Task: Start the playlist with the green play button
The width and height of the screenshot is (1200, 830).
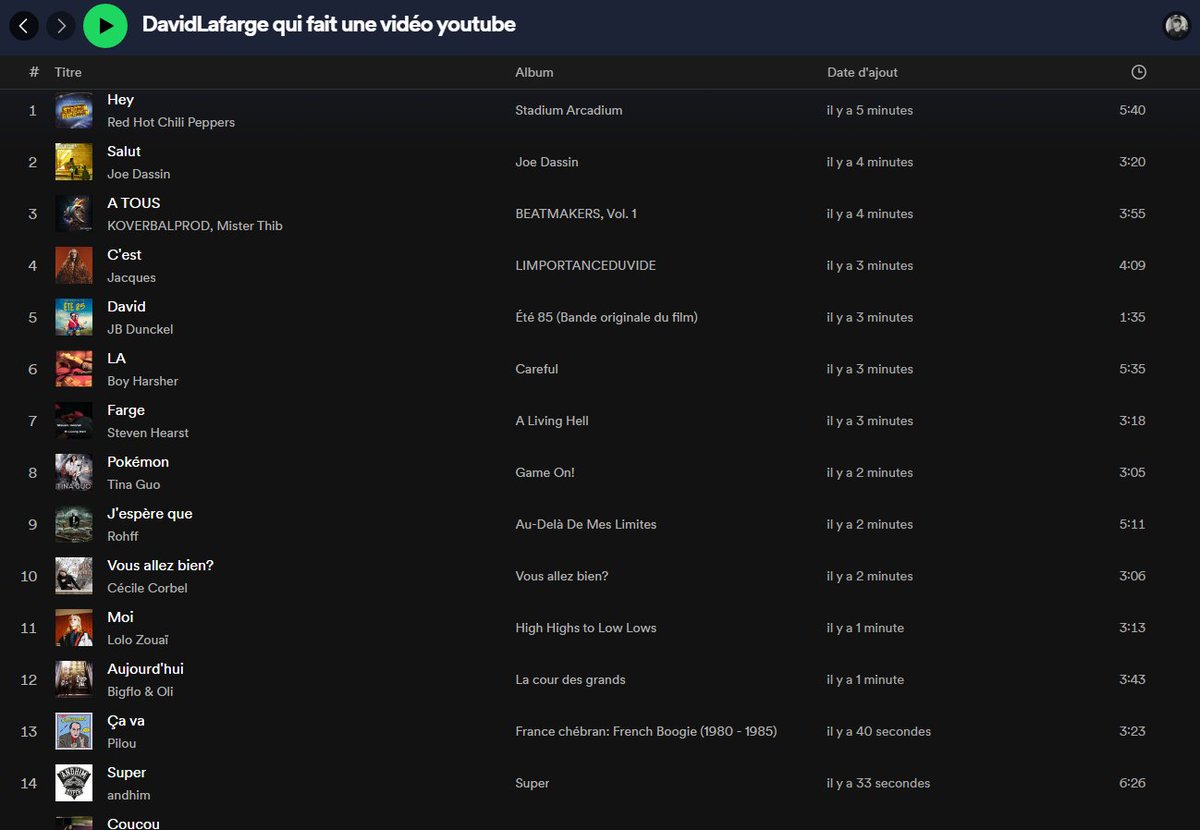Action: [105, 25]
